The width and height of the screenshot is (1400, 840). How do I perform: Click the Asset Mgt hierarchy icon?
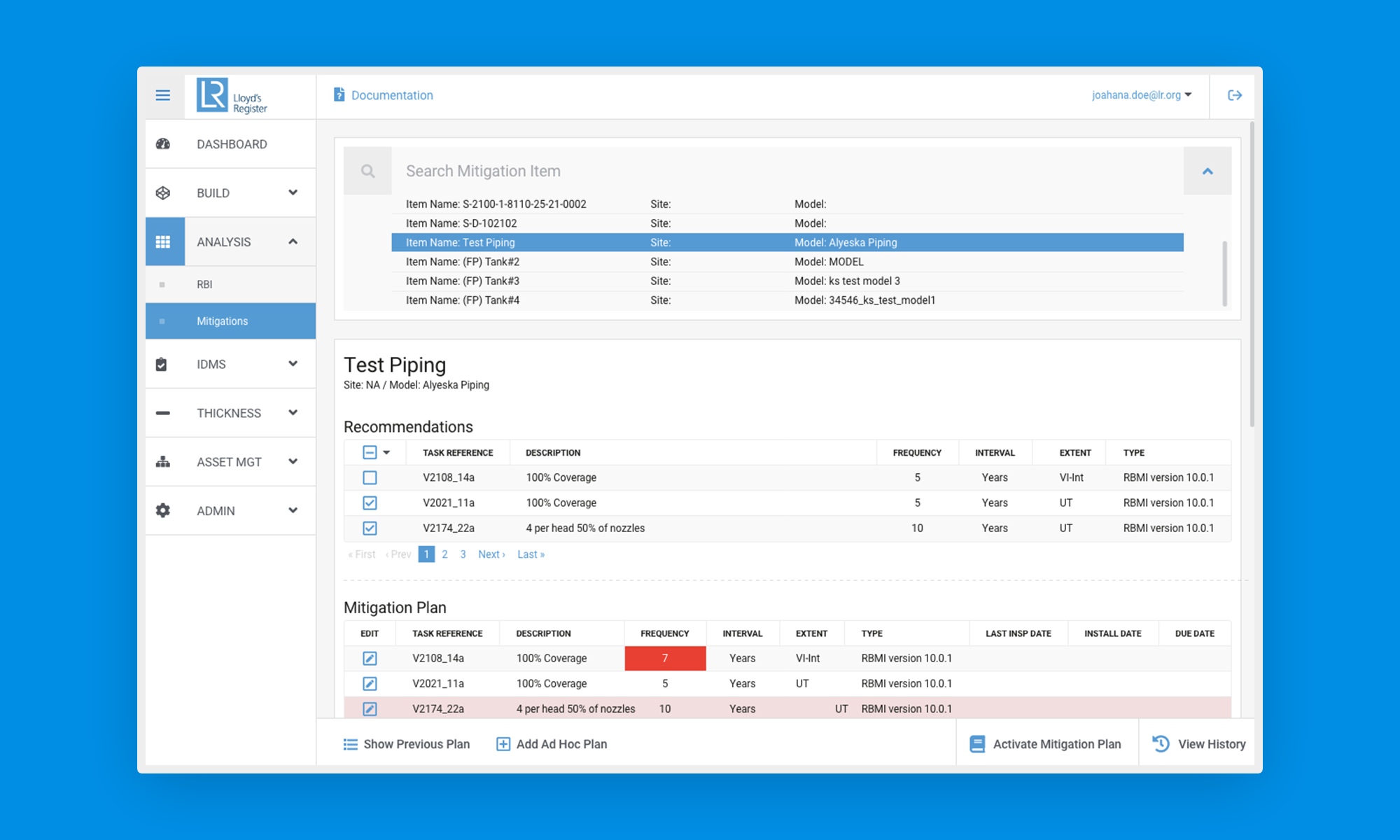click(x=163, y=462)
